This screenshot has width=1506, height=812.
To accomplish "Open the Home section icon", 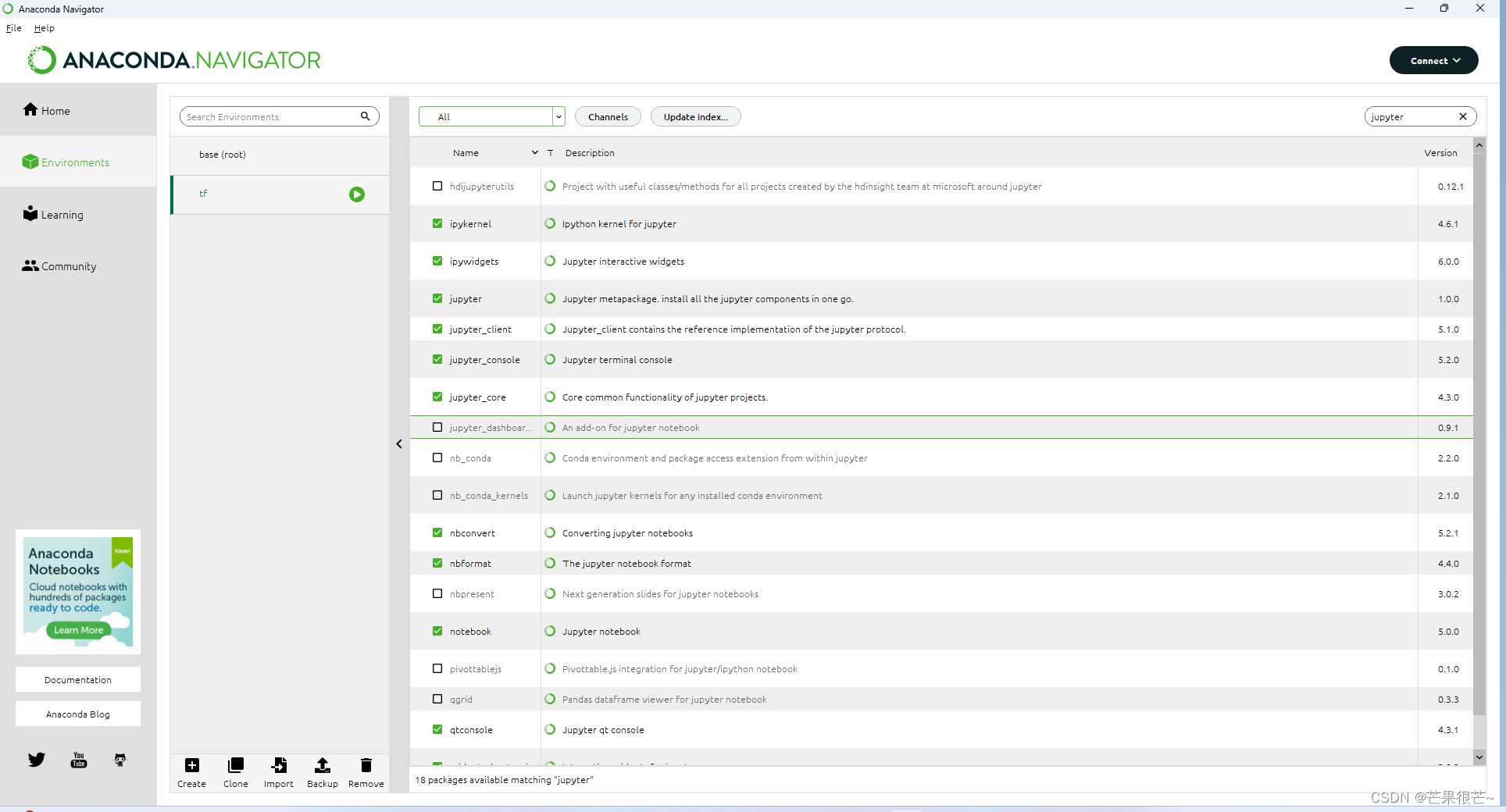I will point(30,110).
